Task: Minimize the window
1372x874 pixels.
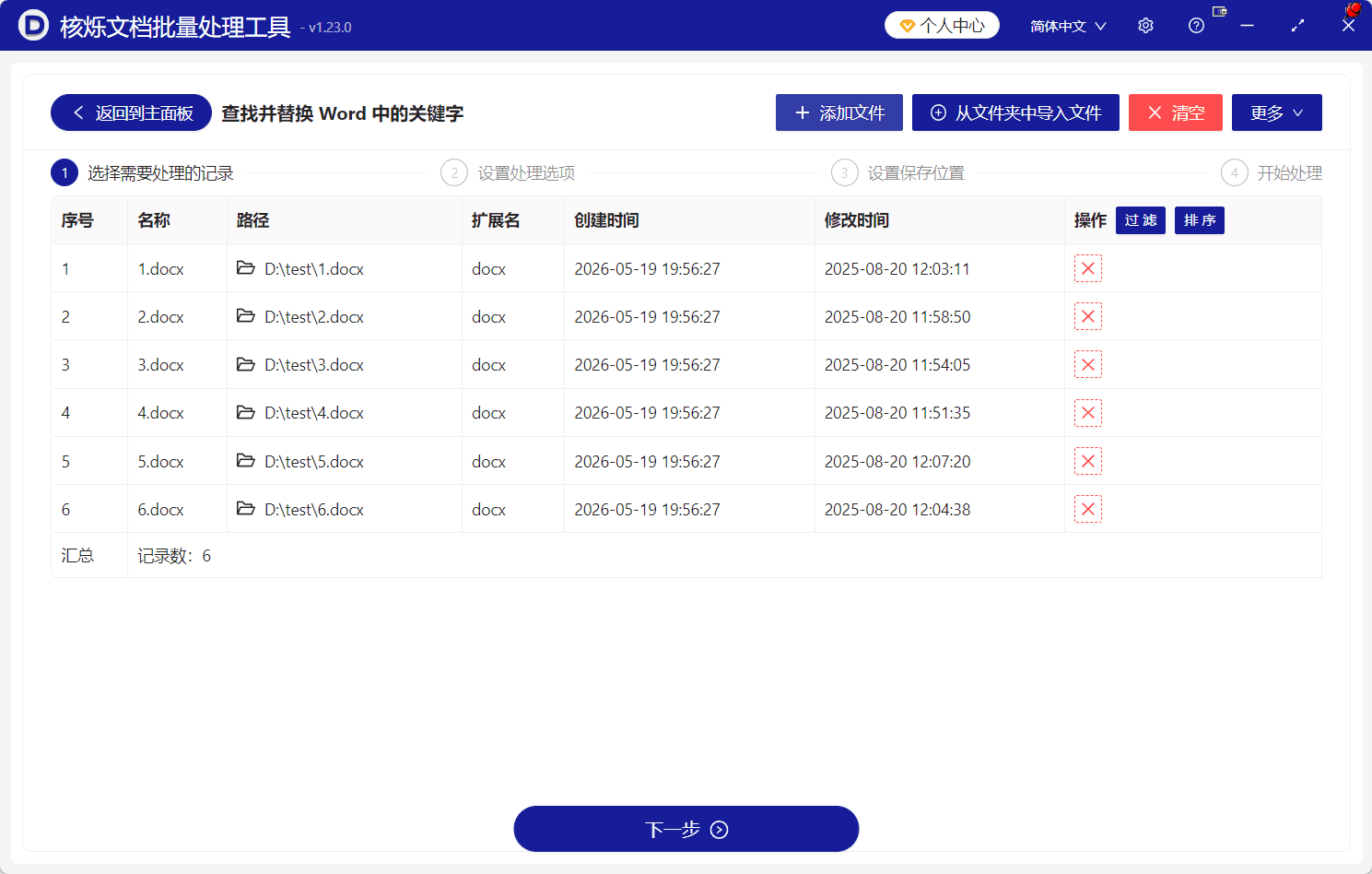Action: pos(1247,26)
